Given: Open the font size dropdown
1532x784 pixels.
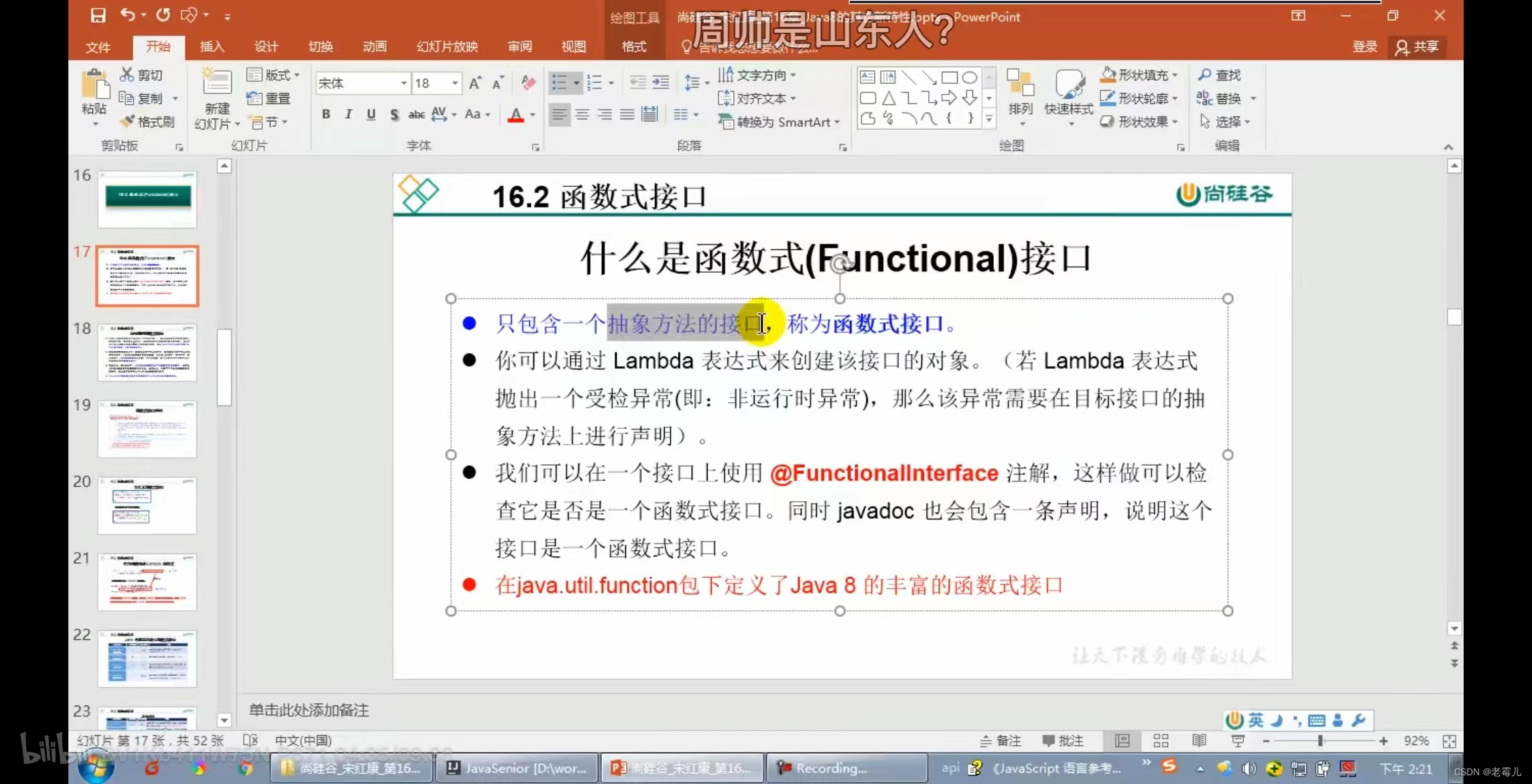Looking at the screenshot, I should click(x=455, y=83).
